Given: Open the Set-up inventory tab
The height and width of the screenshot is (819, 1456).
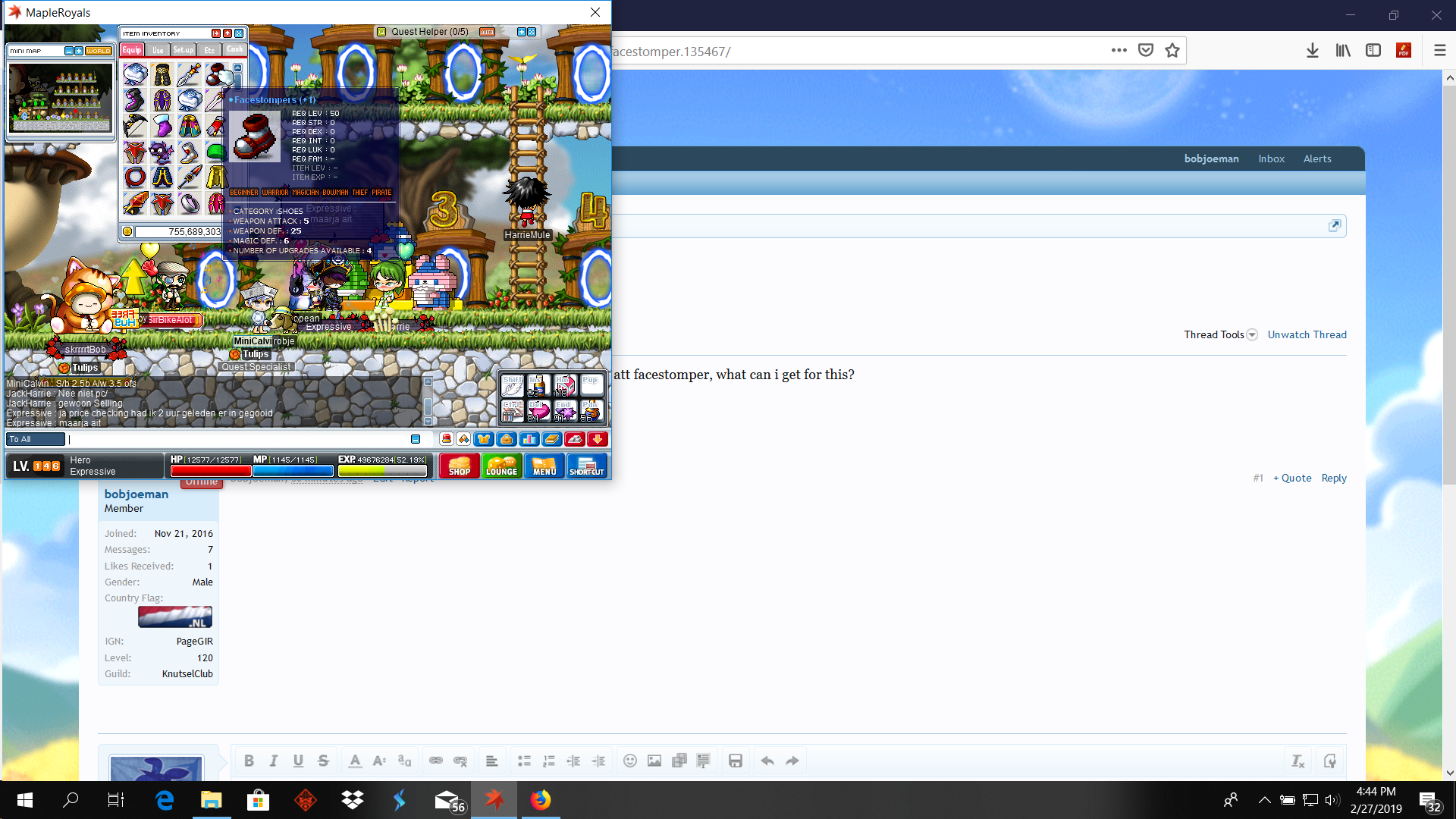Looking at the screenshot, I should [184, 50].
